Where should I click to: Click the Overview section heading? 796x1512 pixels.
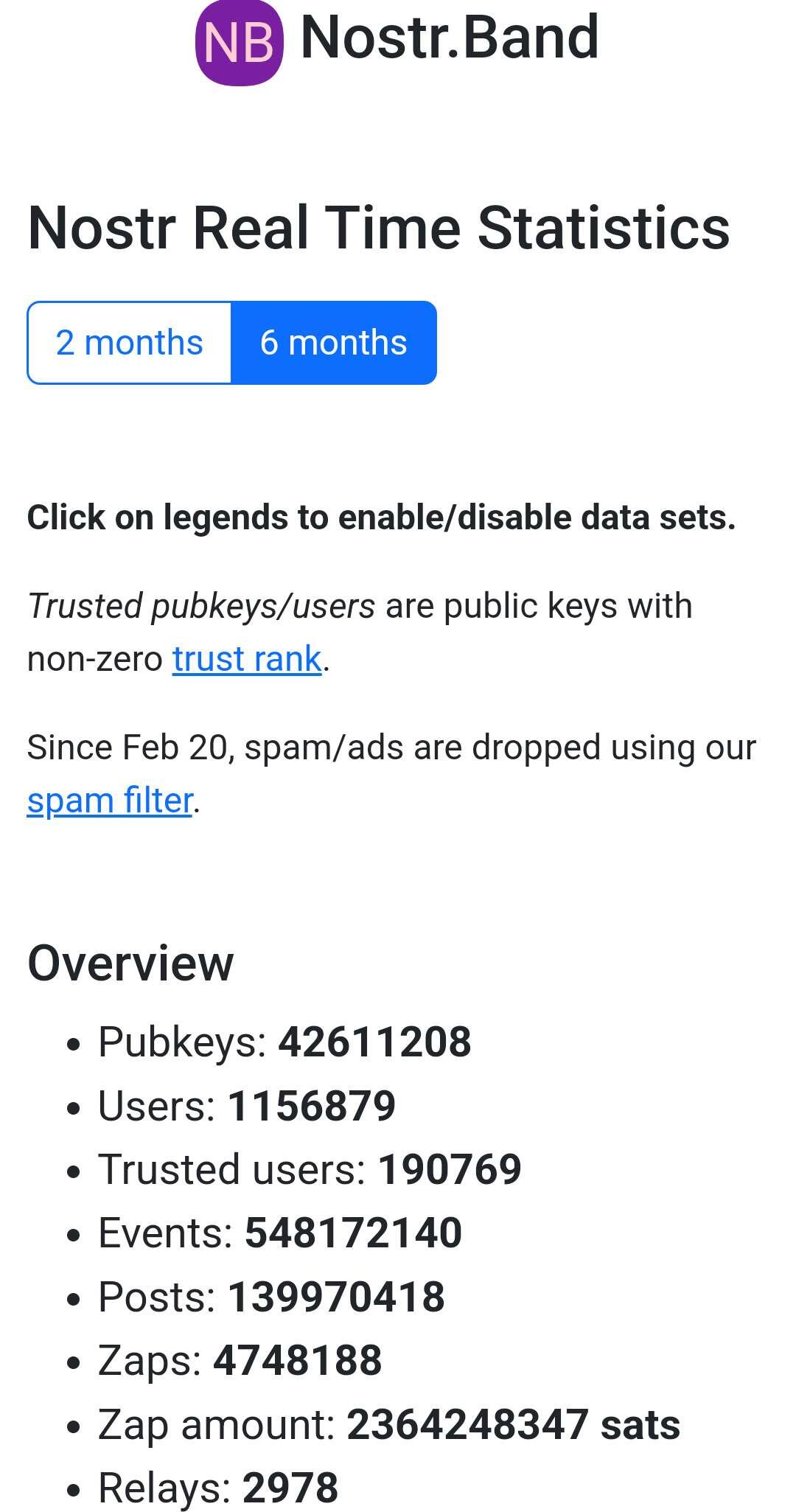(130, 963)
